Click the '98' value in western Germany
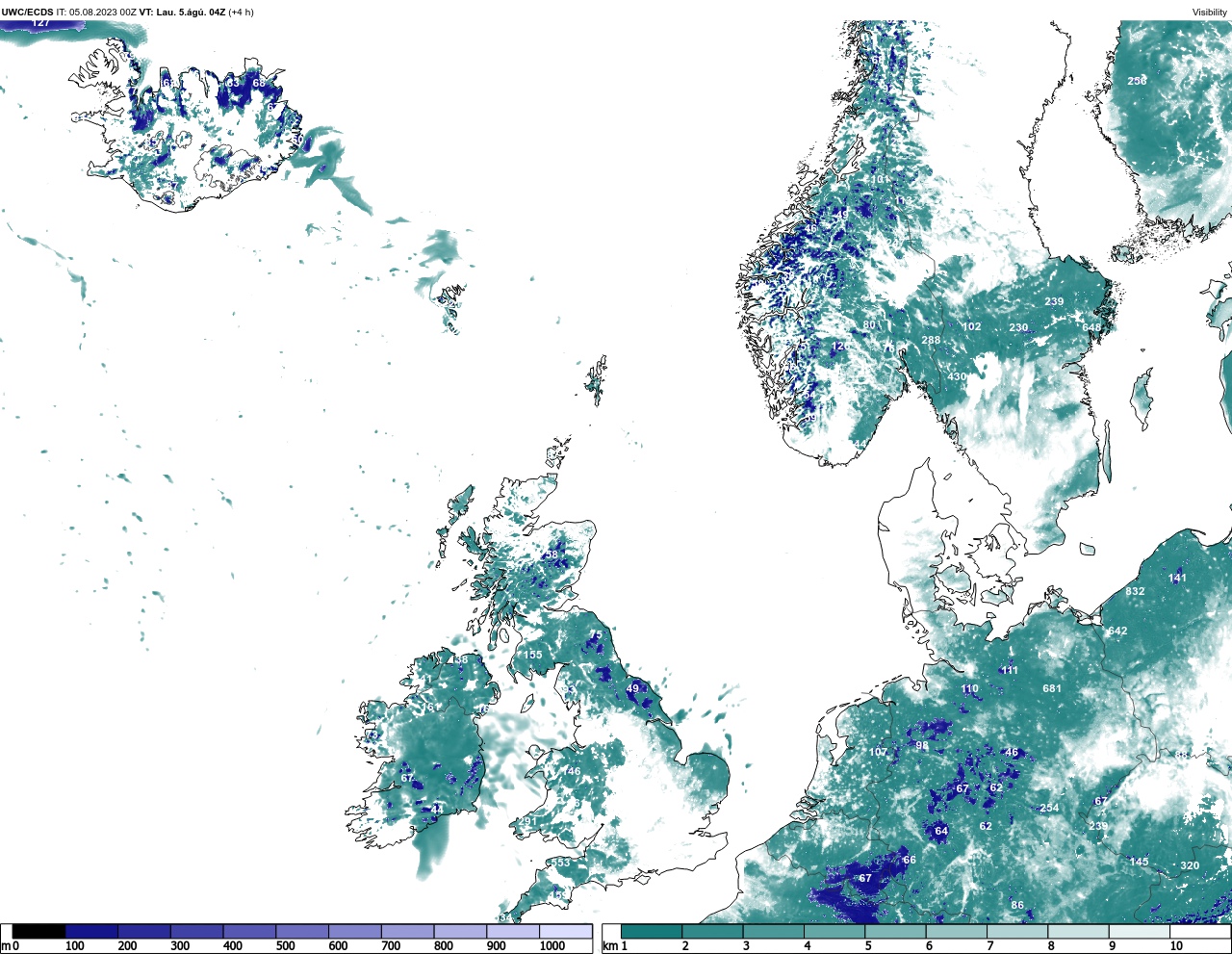Image resolution: width=1232 pixels, height=954 pixels. pos(921,745)
